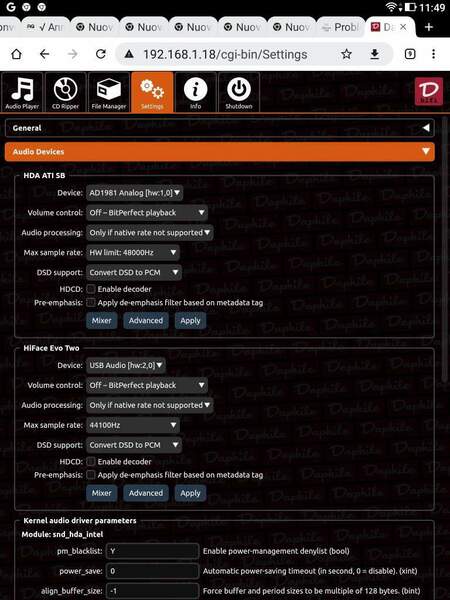Enable de-emphasis filter for HDA ATI SB
Viewport: 450px width, 600px height.
click(91, 302)
